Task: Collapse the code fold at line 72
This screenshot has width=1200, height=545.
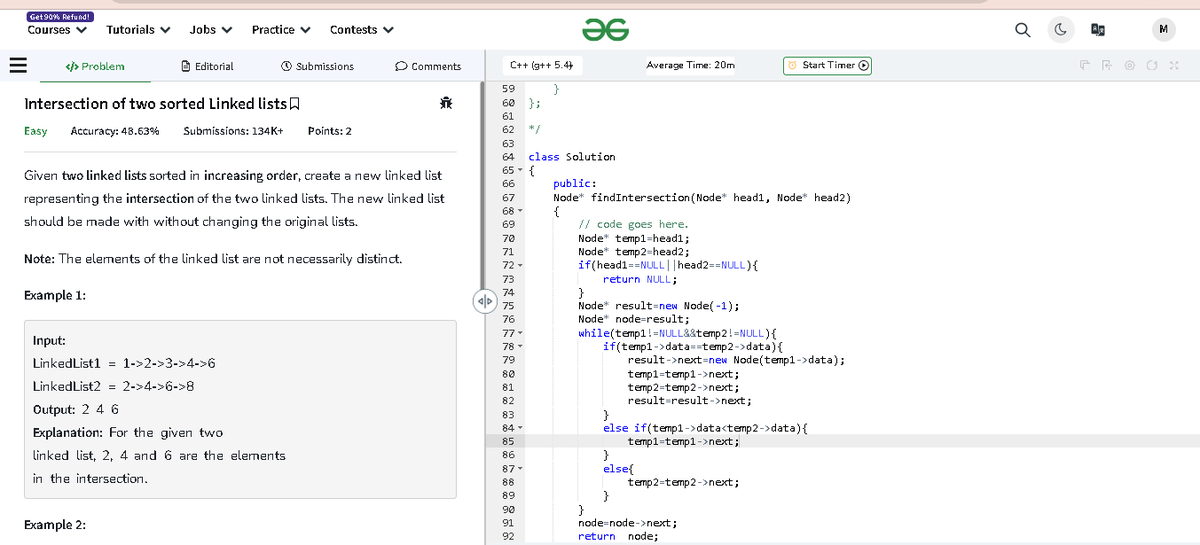Action: point(521,266)
